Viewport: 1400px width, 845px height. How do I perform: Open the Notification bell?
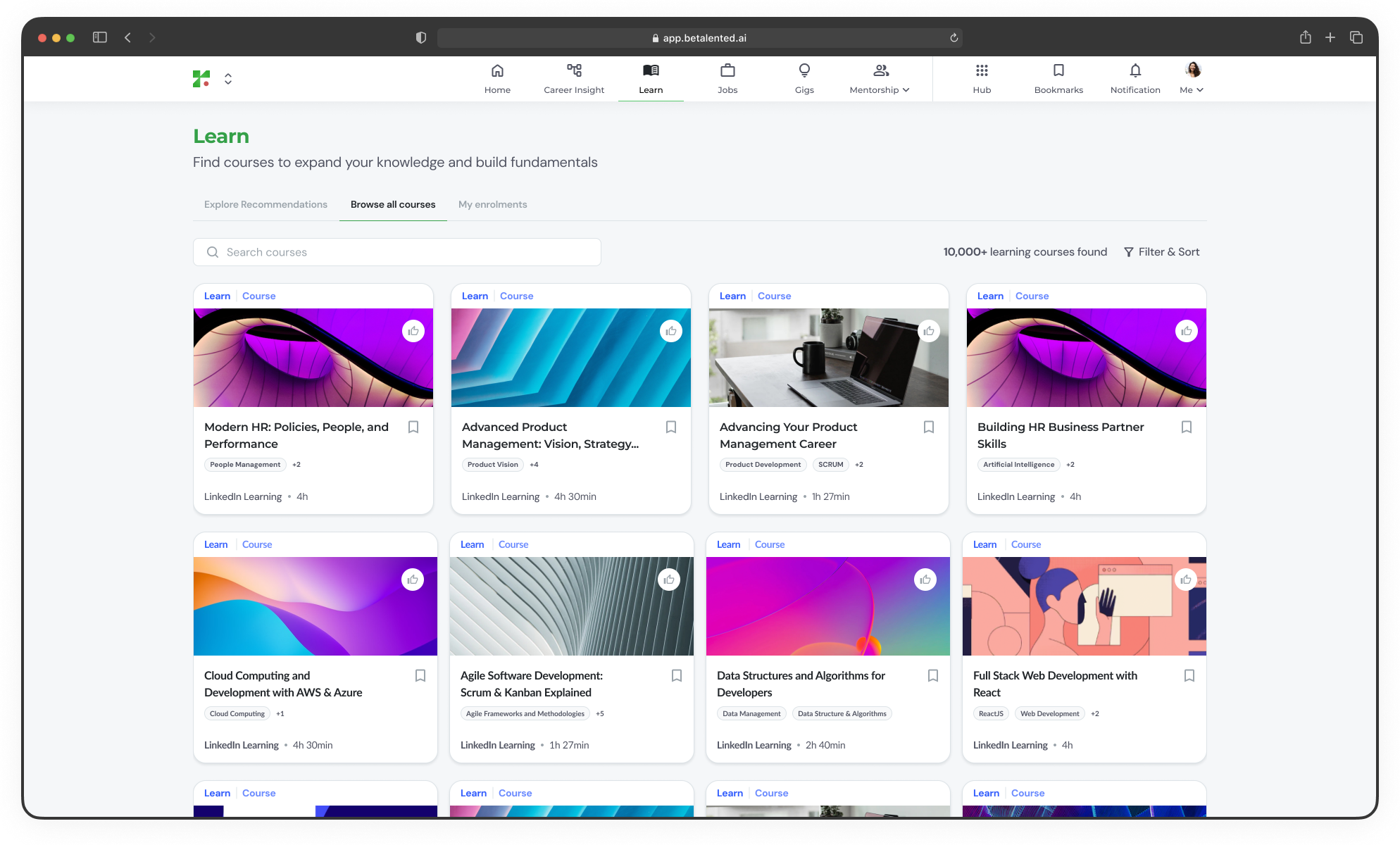pos(1135,70)
